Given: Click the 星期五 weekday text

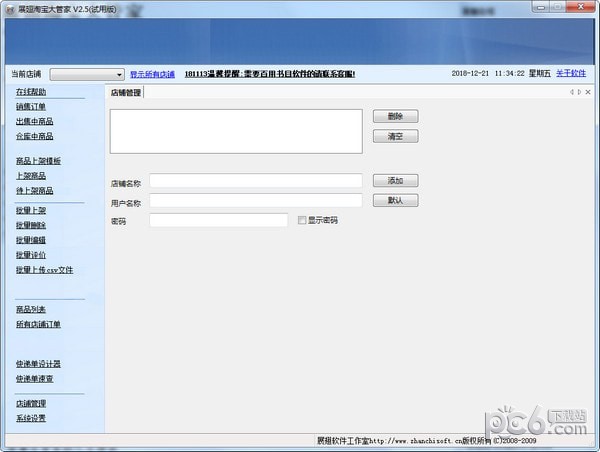Looking at the screenshot, I should click(540, 73).
